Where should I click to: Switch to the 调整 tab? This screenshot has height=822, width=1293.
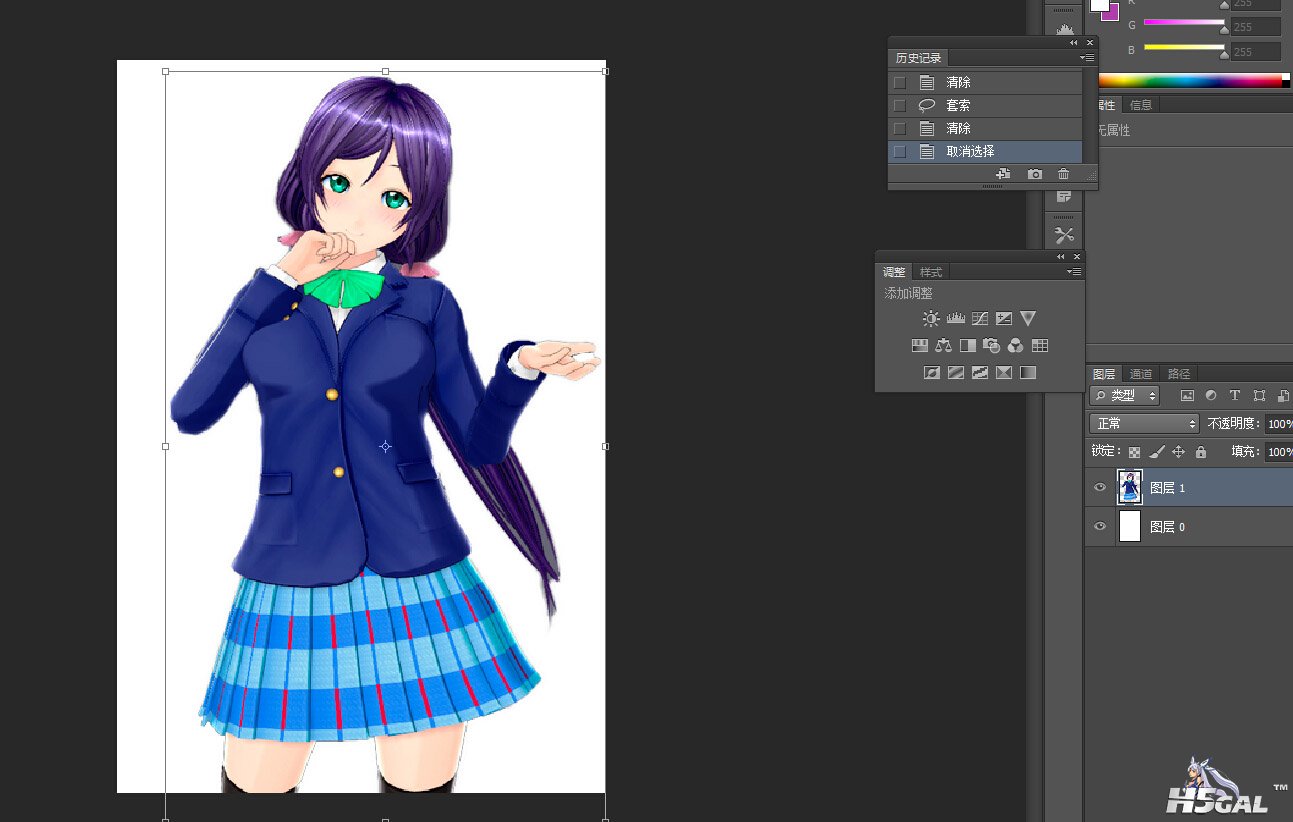point(894,272)
